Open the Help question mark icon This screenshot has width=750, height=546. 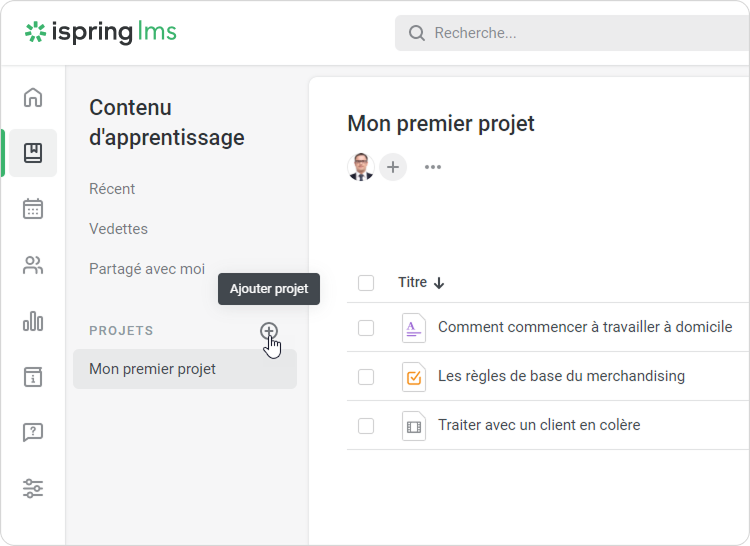(x=33, y=433)
